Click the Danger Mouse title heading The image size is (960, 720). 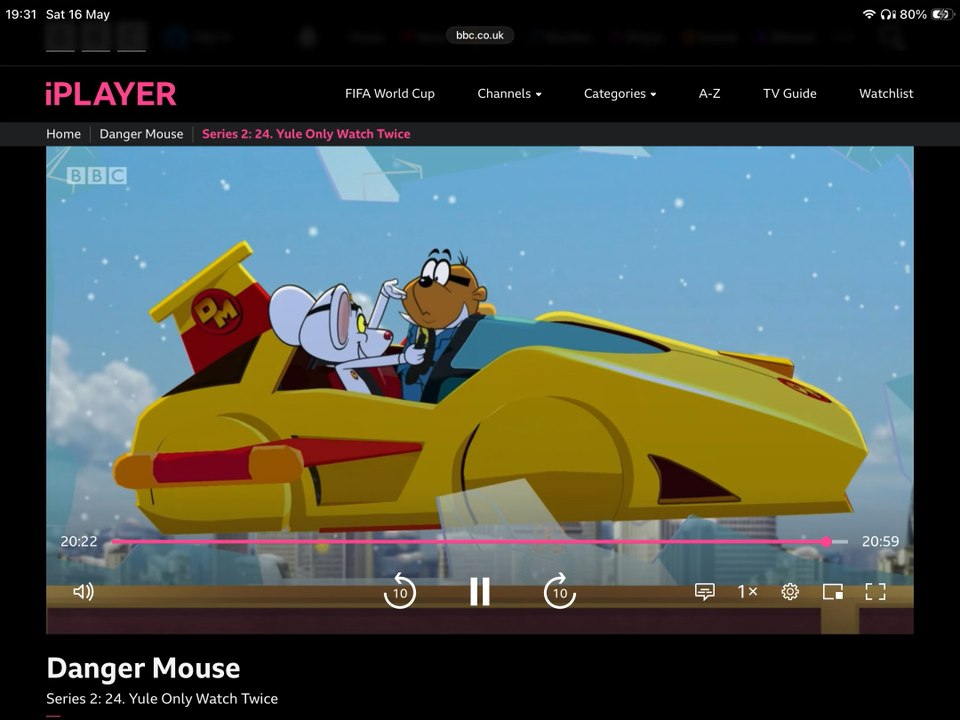click(x=143, y=668)
